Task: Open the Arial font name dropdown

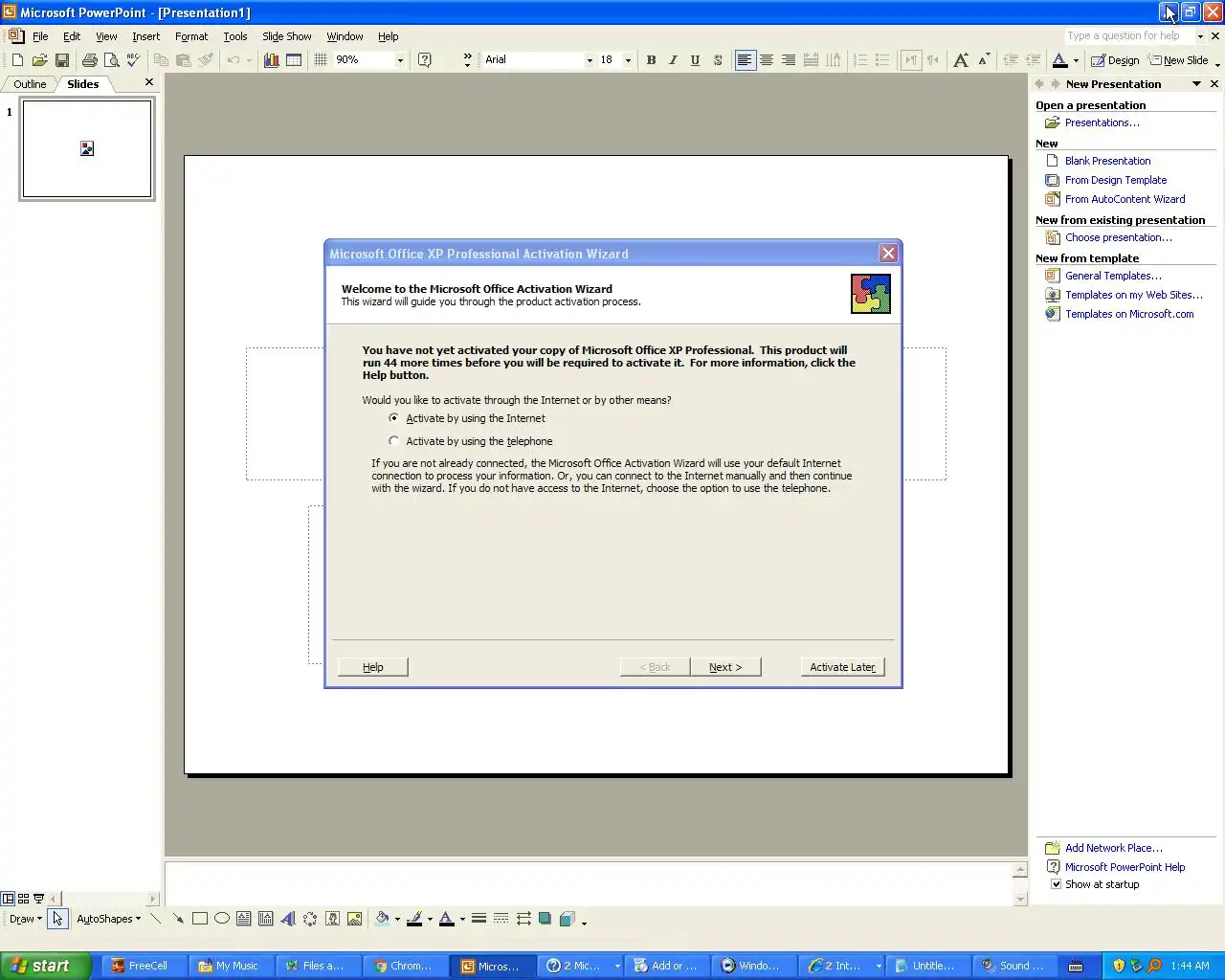Action: click(590, 60)
